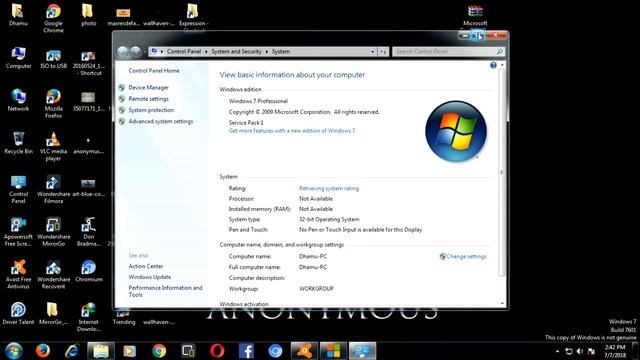The width and height of the screenshot is (640, 360).
Task: Click the Wondershare Filmora desktop icon
Action: coord(53,189)
